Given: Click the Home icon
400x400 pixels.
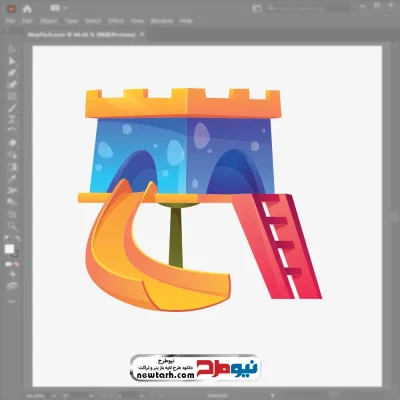Looking at the screenshot, I should 27,9.
